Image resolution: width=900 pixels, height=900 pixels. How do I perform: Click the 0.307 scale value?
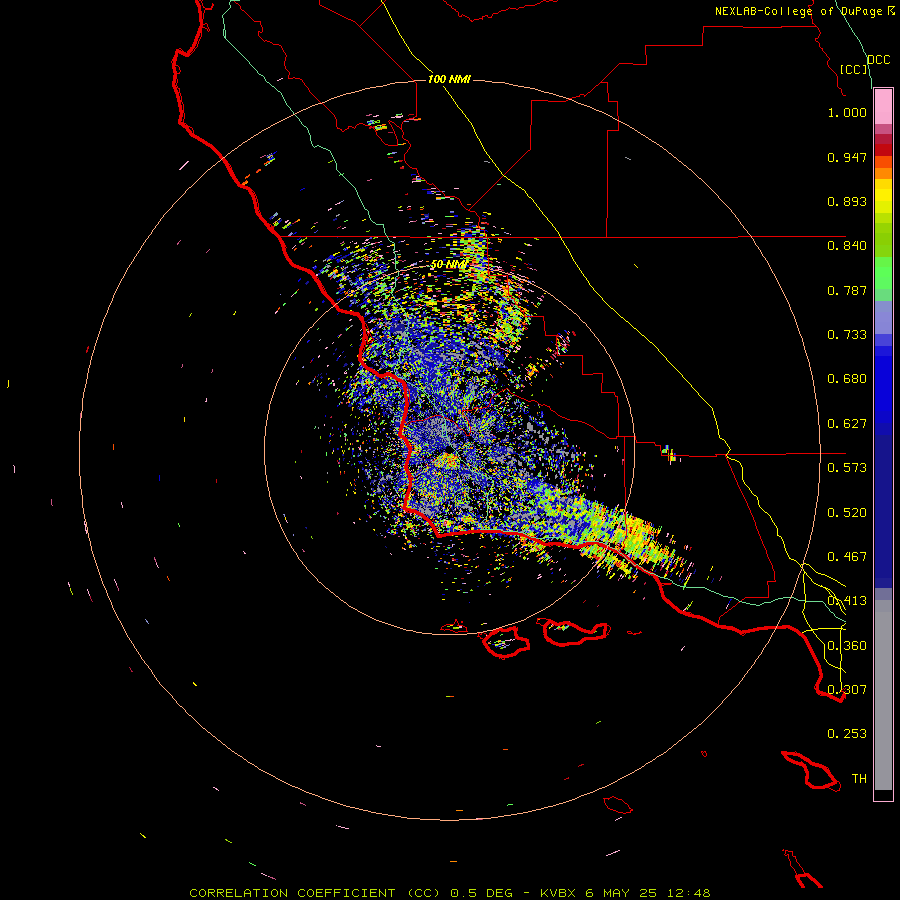pos(847,690)
